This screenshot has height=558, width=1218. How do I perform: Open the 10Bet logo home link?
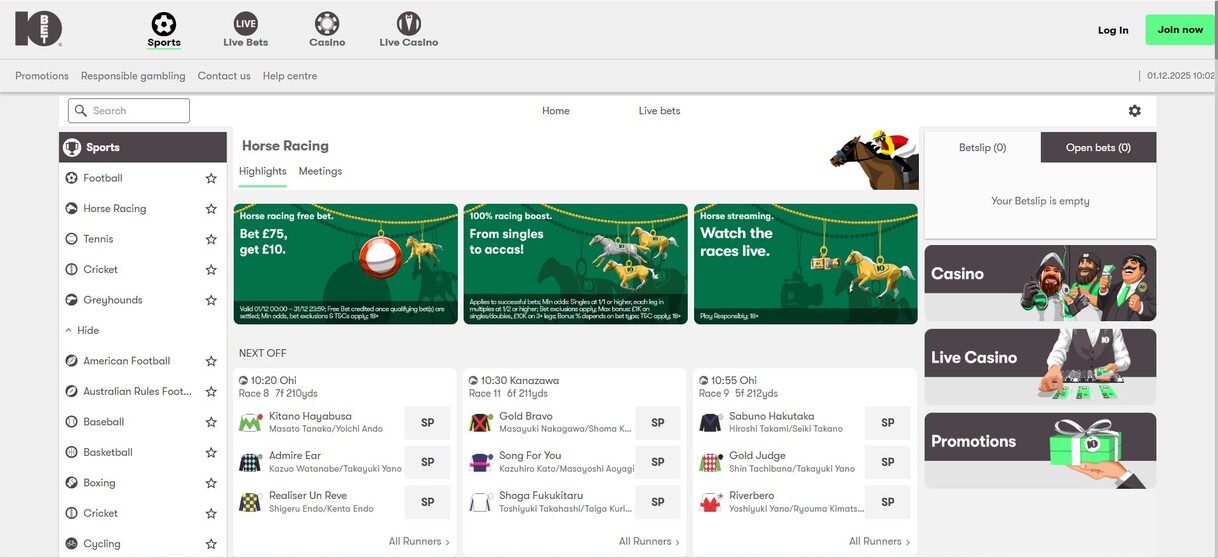click(39, 29)
